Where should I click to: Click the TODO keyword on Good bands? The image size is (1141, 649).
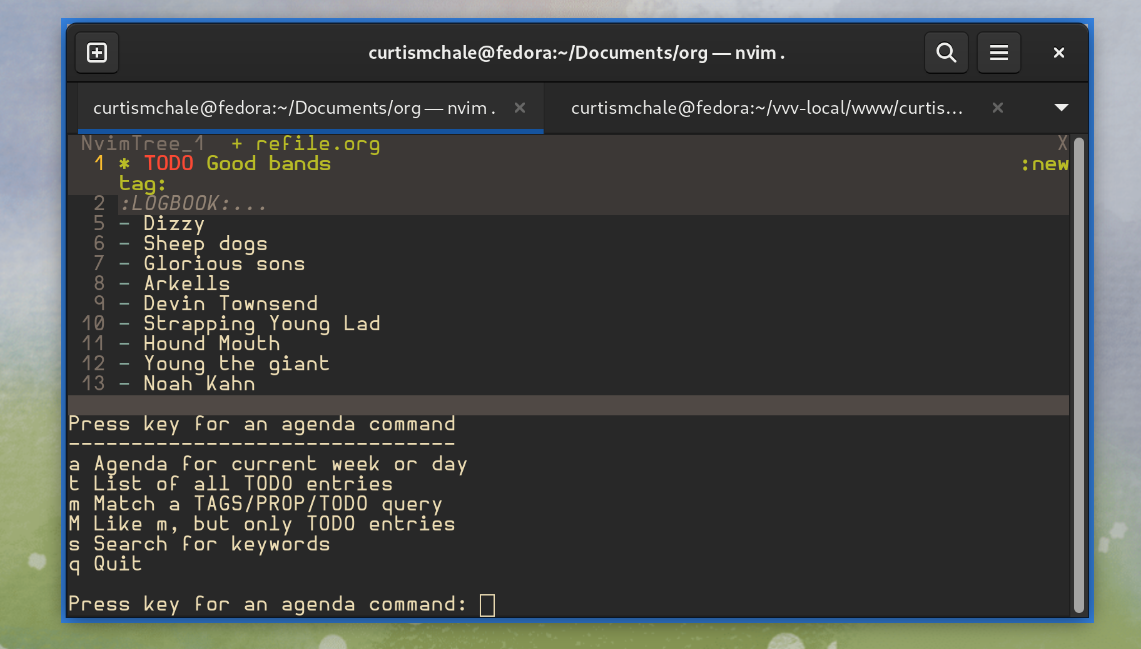(168, 164)
